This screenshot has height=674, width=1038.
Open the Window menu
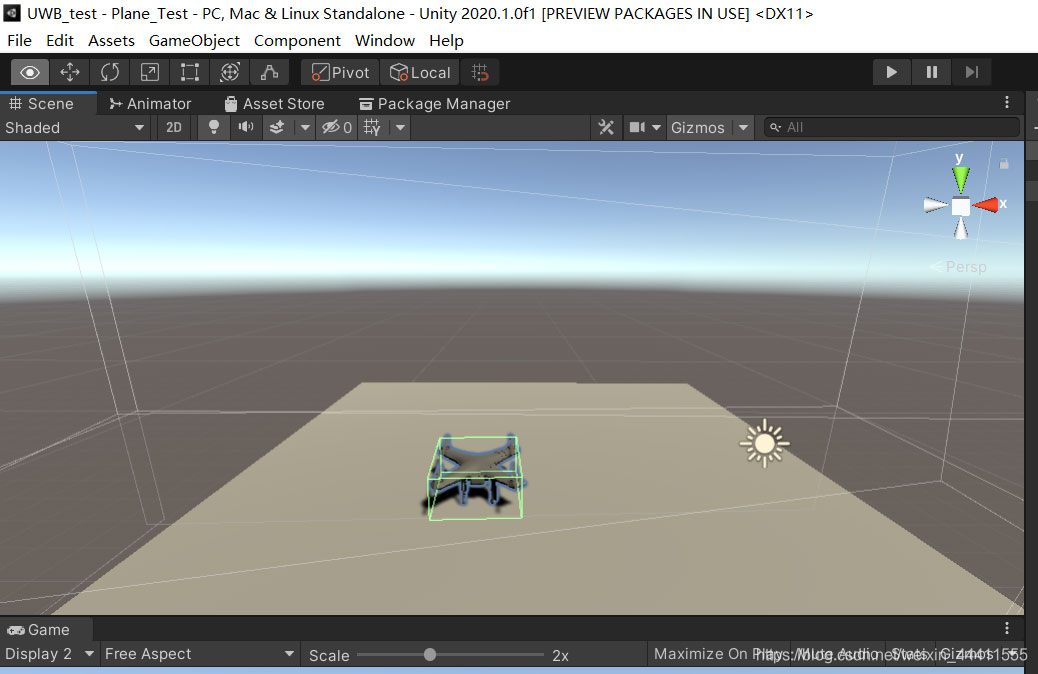(385, 40)
